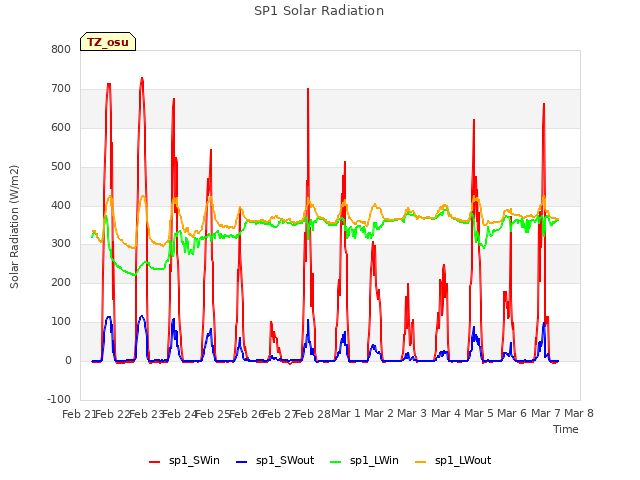The width and height of the screenshot is (640, 480).
Task: Click the 0 y-axis tick label
Action: pyautogui.click(x=68, y=360)
